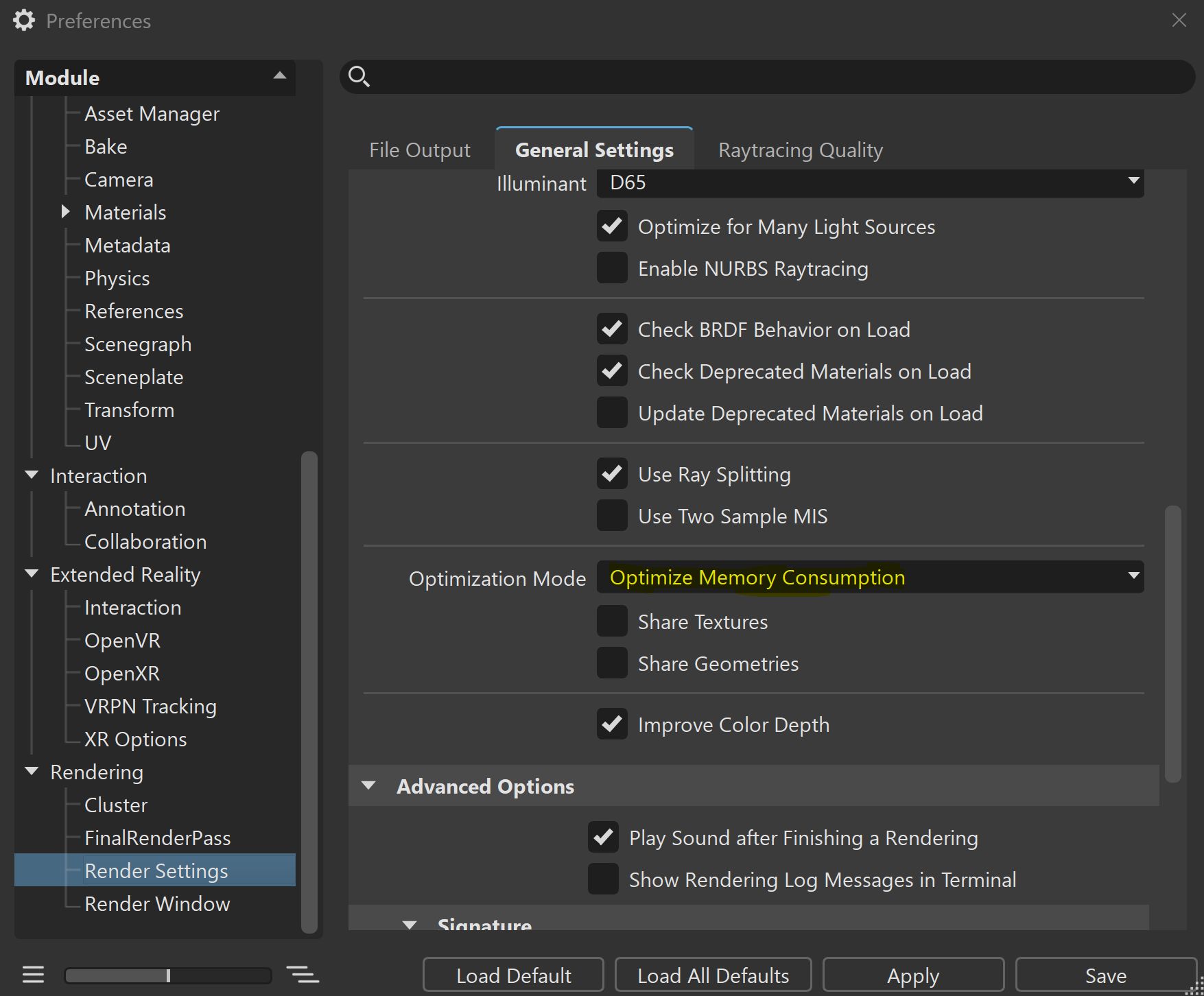Collapse the Interaction tree group
Screen dimensions: 1204x996
pos(32,475)
